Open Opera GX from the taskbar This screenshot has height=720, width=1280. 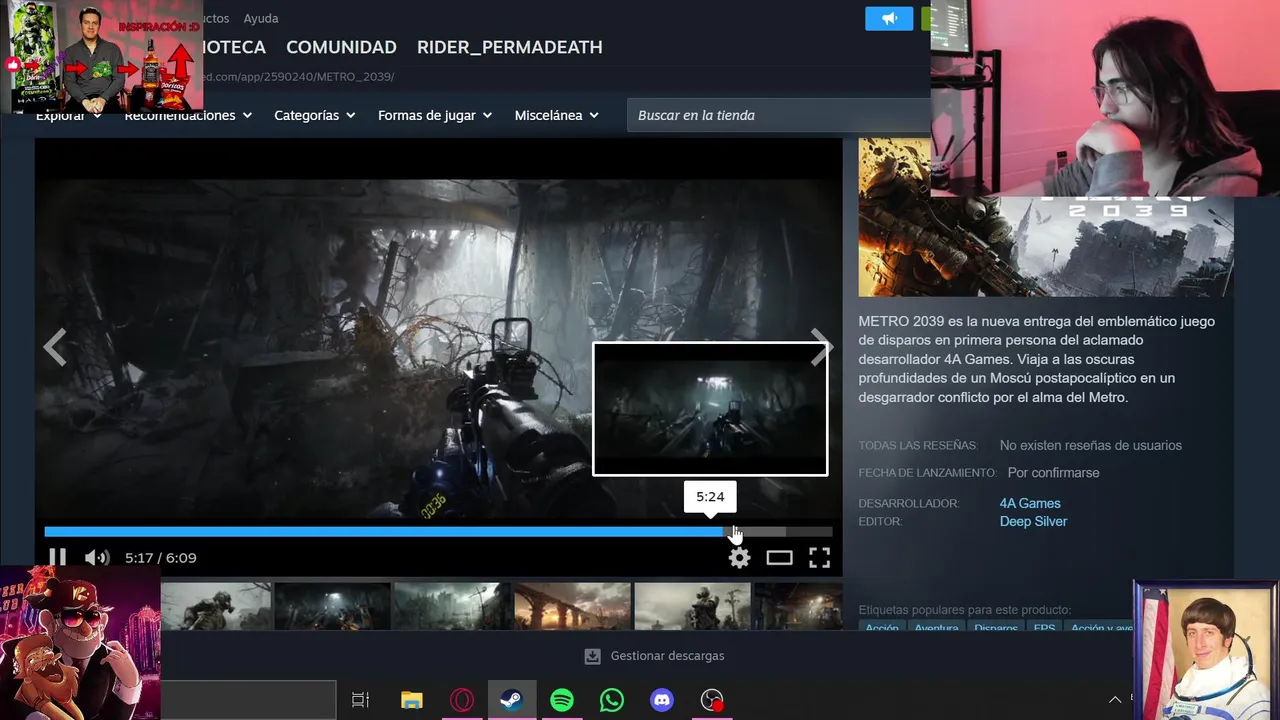(462, 700)
